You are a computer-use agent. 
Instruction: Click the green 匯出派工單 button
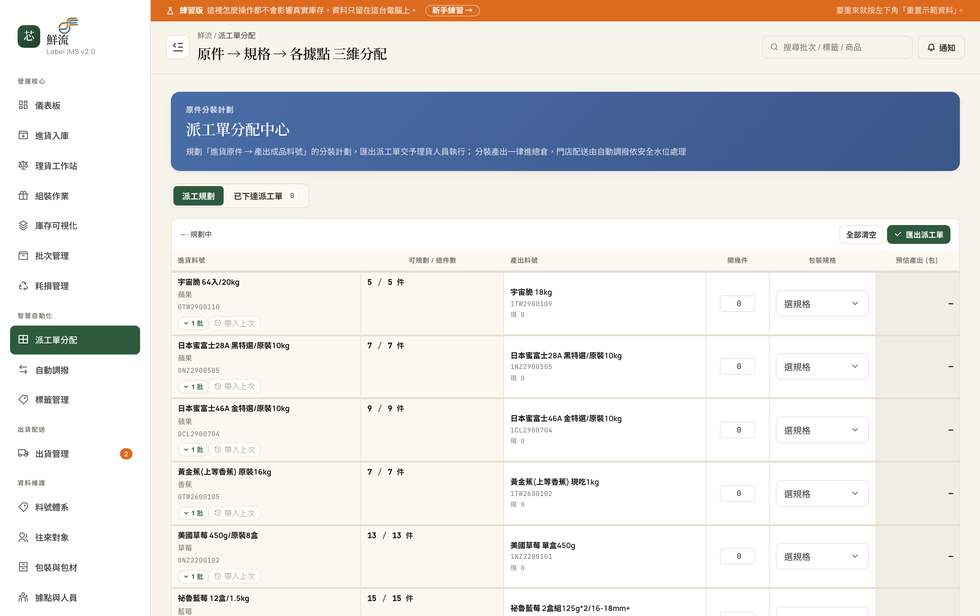pyautogui.click(x=919, y=234)
